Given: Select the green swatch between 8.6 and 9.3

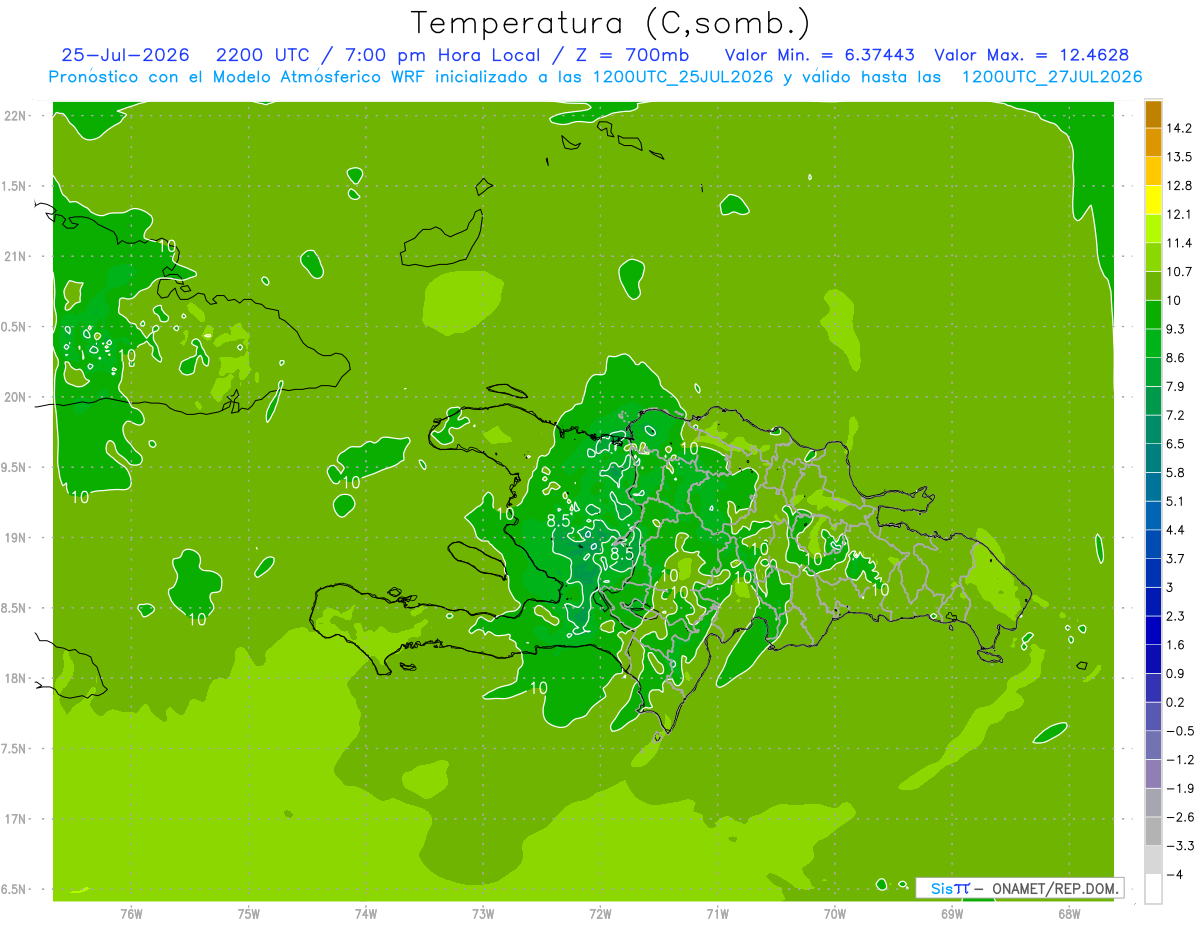Looking at the screenshot, I should point(1153,344).
